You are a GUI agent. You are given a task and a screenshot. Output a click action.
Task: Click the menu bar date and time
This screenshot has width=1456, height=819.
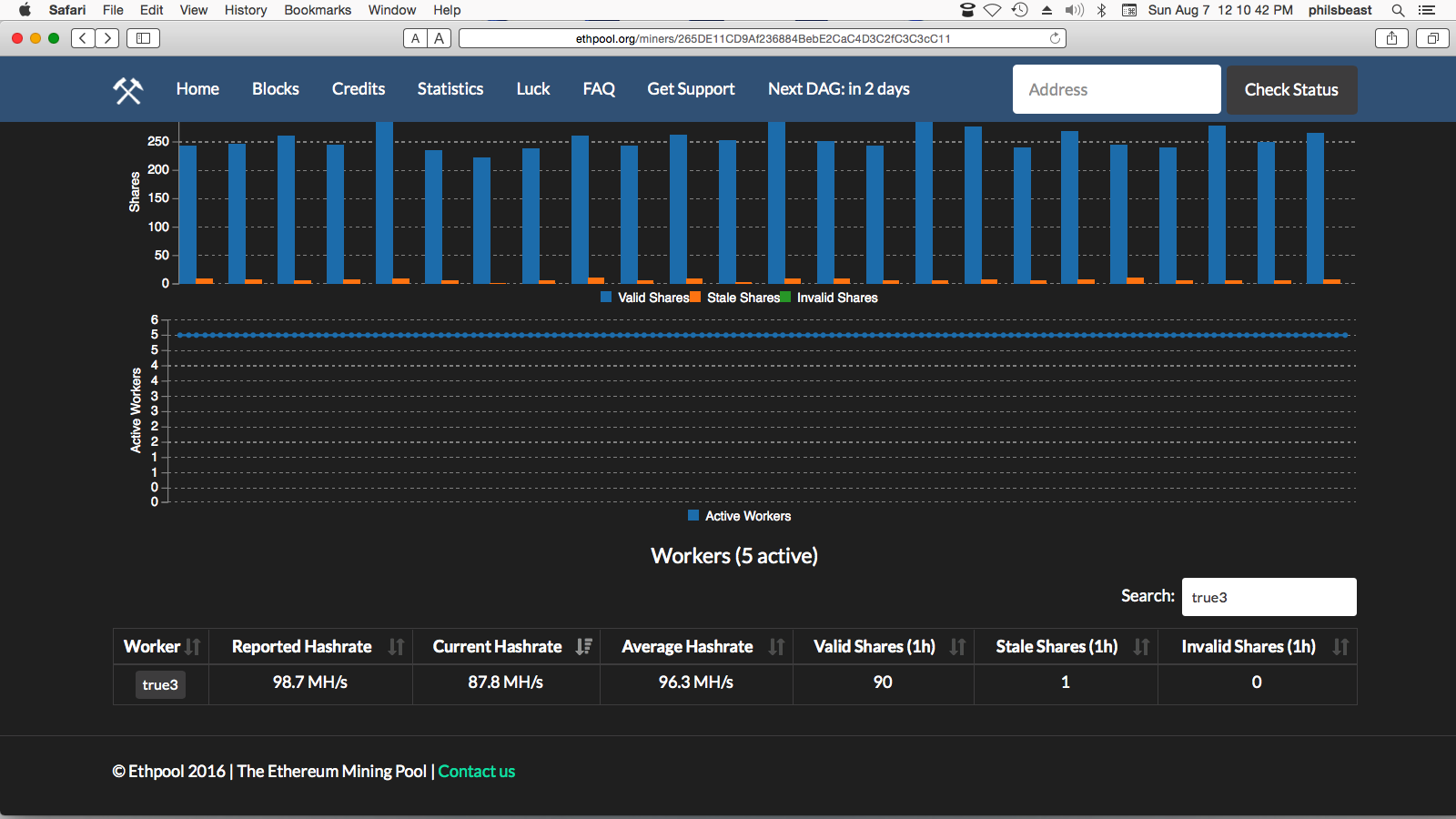tap(1220, 10)
